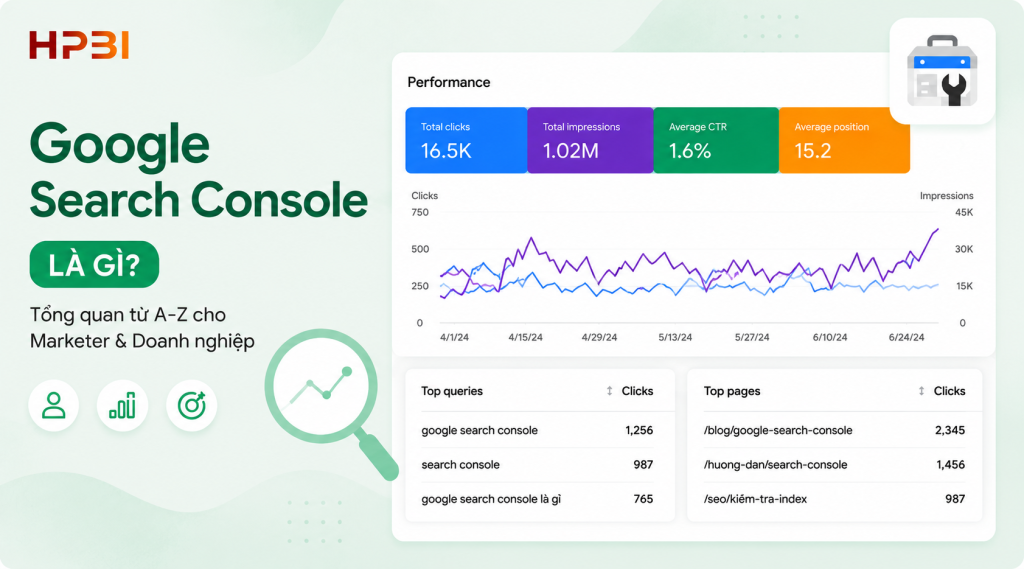
Task: Click the 4/15/24 date label
Action: (x=525, y=337)
